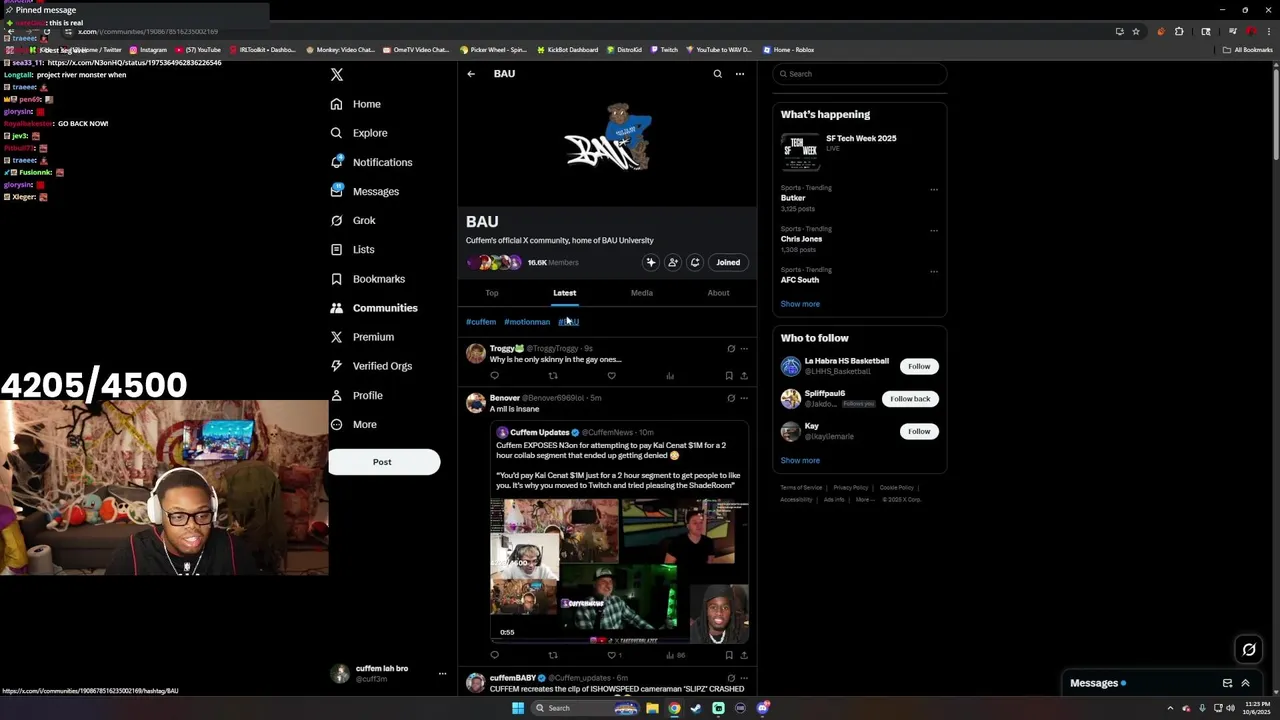Open the floating Grok button
Viewport: 1280px width, 720px height.
coord(1249,650)
